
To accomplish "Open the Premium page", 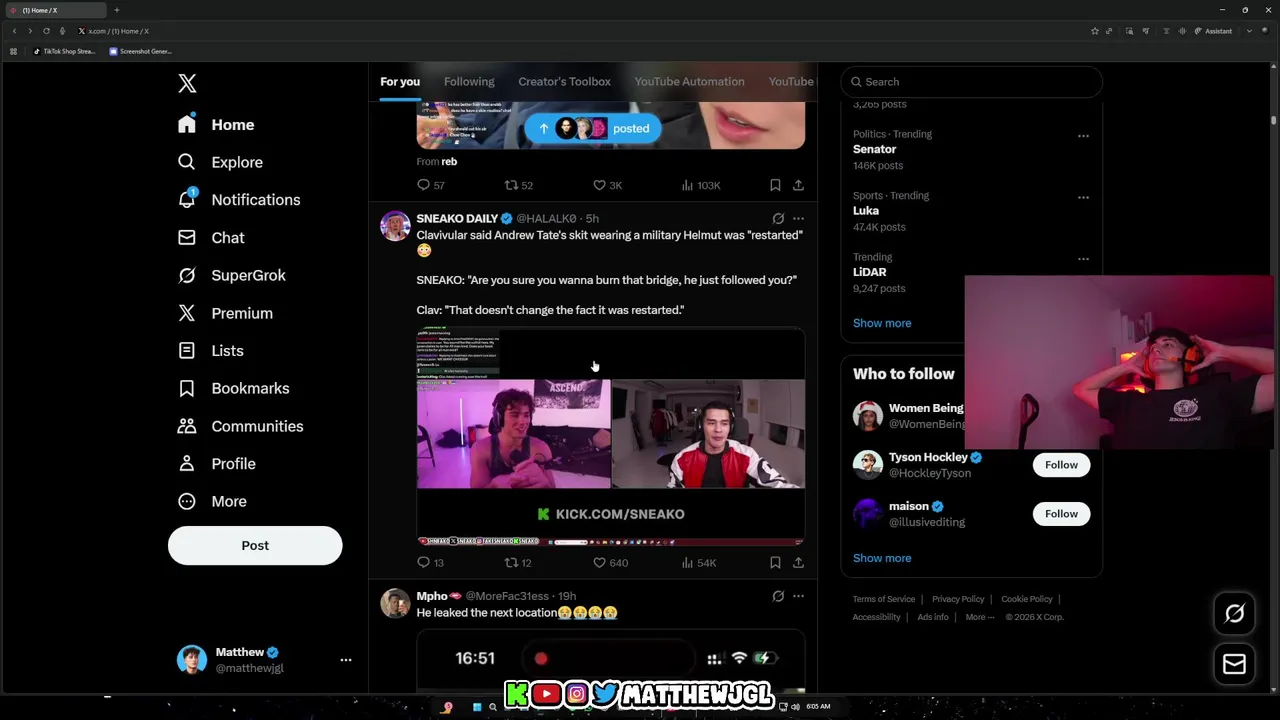I will 225,313.
